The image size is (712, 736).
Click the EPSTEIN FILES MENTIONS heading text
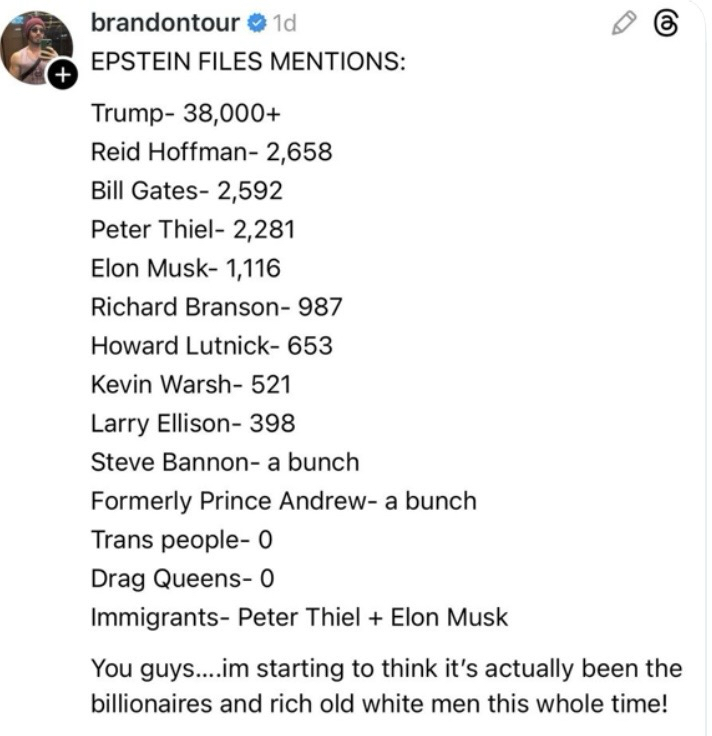click(x=248, y=61)
